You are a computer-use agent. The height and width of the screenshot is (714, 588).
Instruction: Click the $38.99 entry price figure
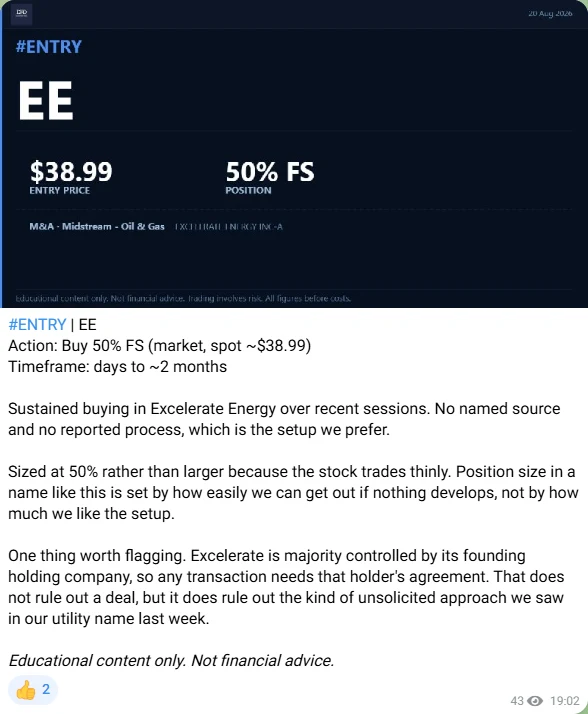click(71, 171)
